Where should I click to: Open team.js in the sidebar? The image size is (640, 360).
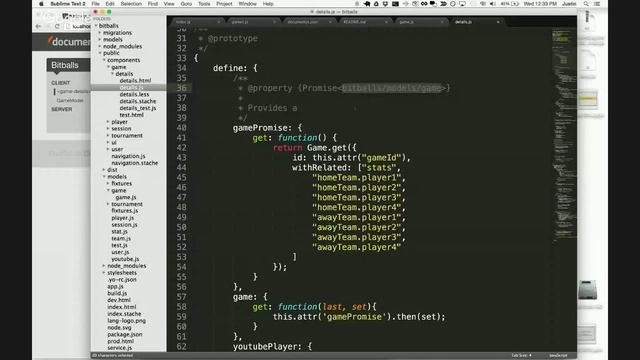coord(121,238)
